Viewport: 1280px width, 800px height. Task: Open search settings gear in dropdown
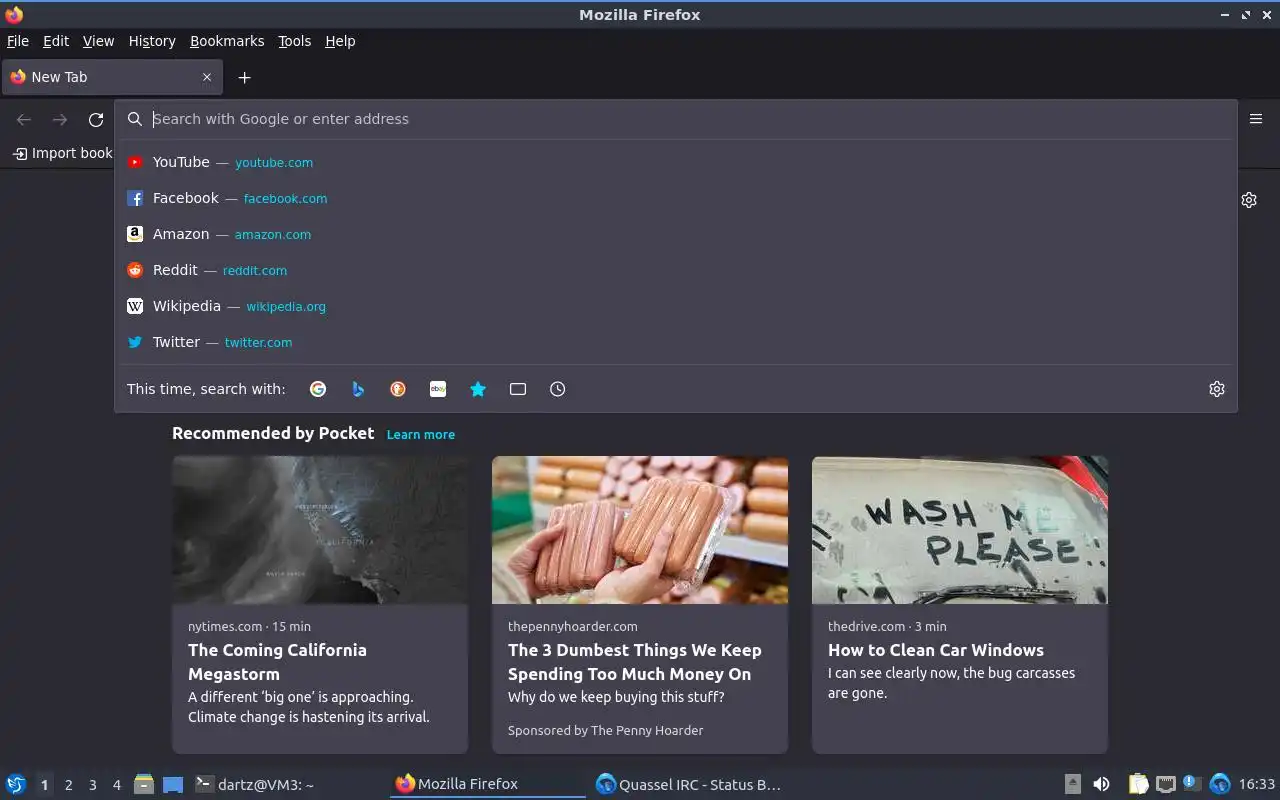1217,389
